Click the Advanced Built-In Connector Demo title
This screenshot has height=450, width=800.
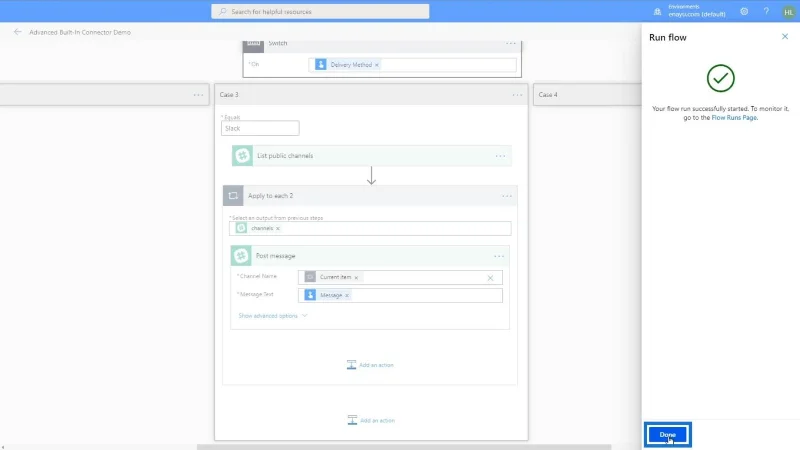tap(80, 32)
